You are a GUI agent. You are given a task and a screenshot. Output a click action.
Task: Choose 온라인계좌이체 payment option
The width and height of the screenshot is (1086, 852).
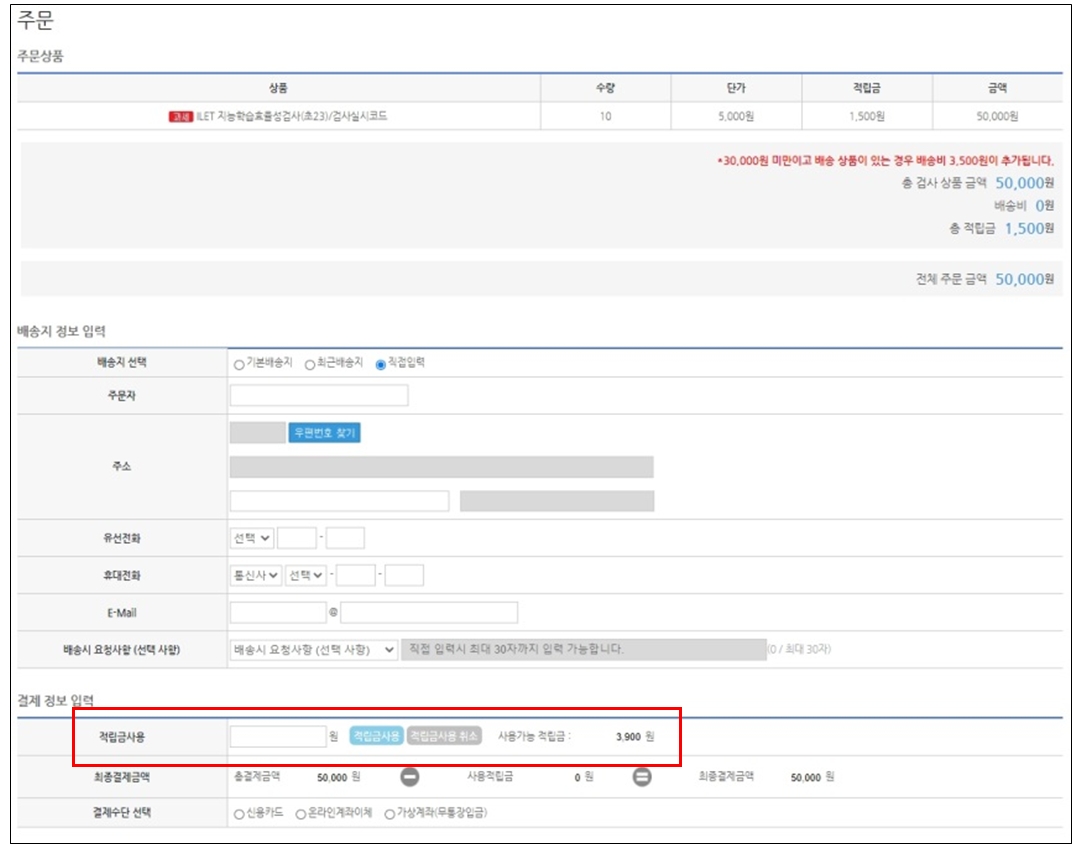point(301,814)
